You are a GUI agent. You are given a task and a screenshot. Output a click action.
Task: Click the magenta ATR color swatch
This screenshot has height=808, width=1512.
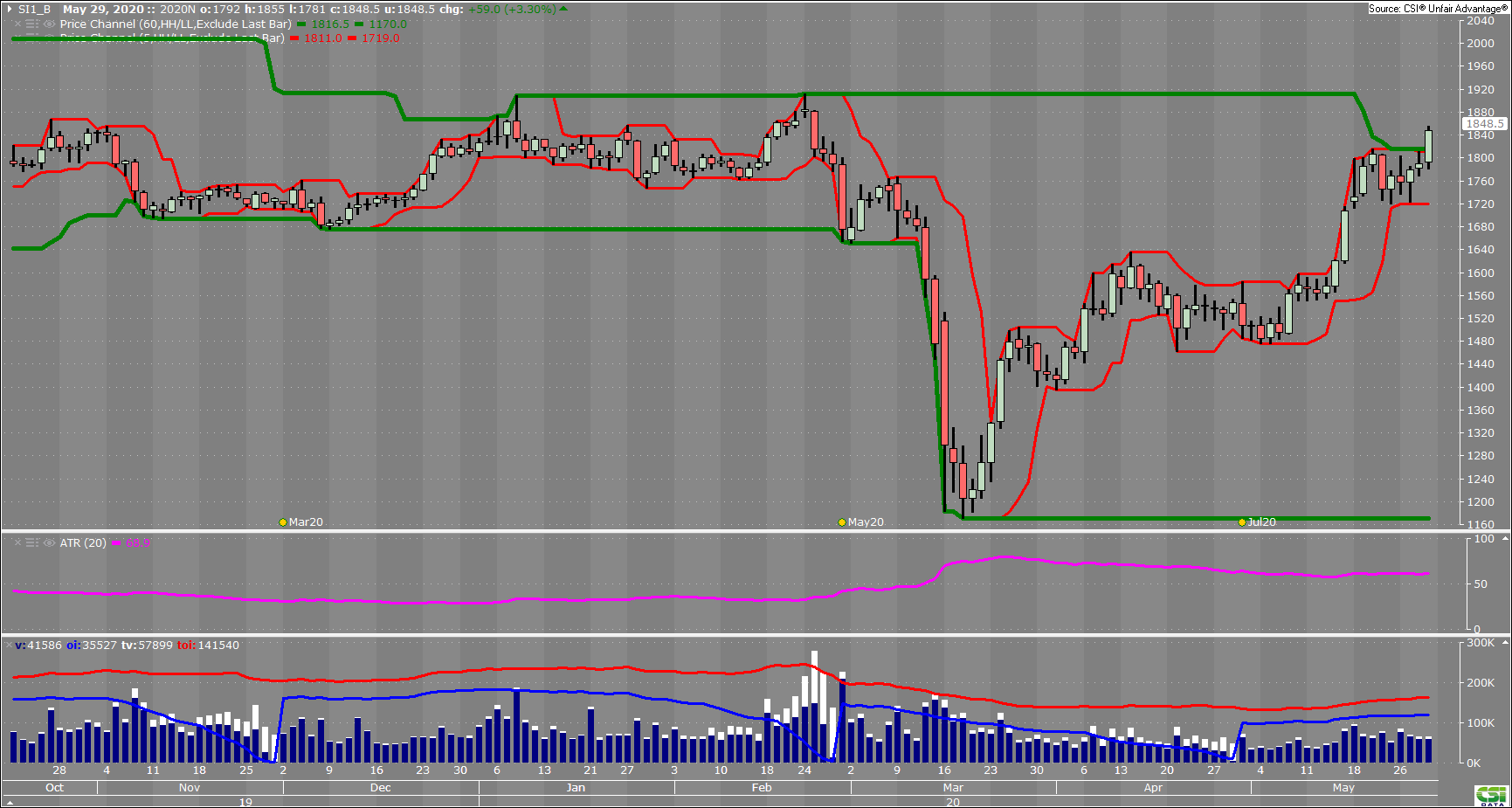click(x=116, y=543)
